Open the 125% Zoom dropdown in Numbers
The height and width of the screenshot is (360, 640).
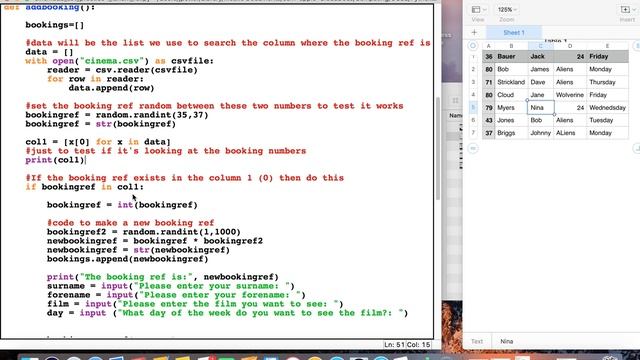click(507, 9)
